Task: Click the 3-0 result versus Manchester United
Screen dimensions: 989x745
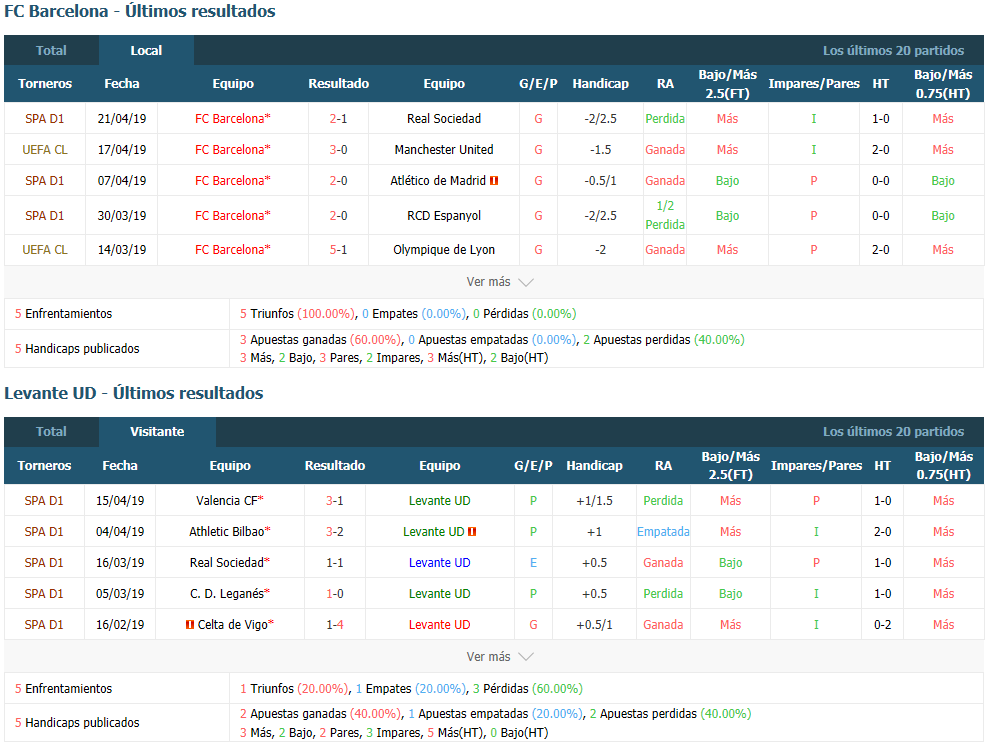Action: [x=338, y=150]
